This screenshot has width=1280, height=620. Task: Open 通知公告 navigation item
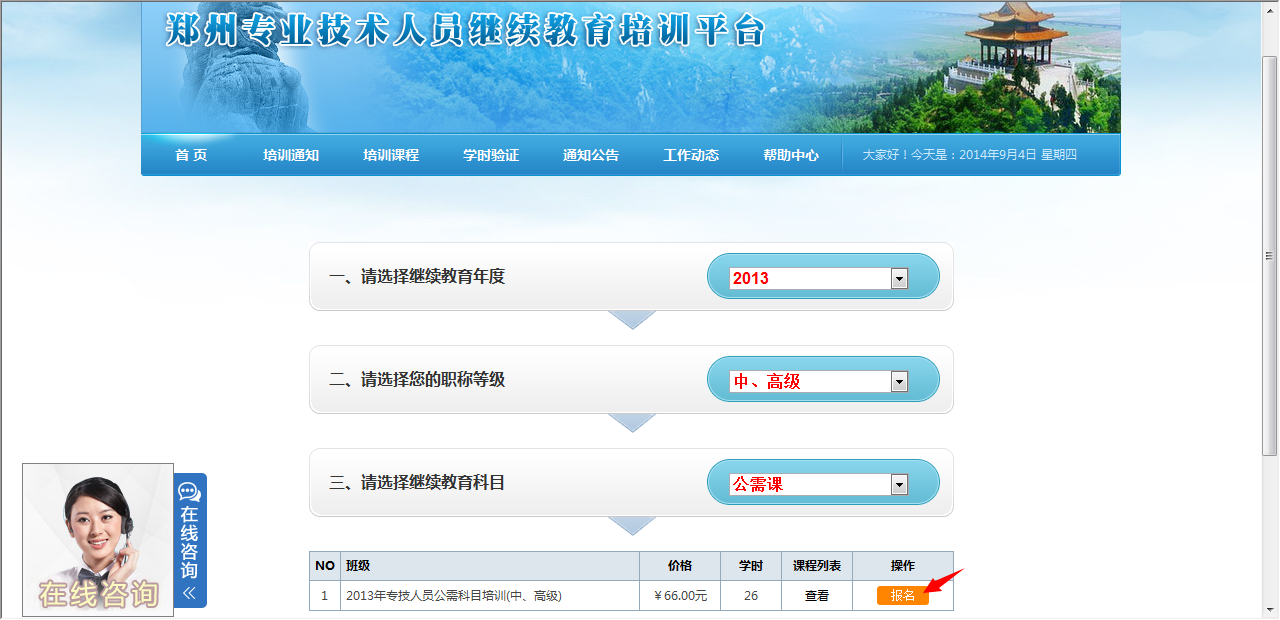click(591, 155)
